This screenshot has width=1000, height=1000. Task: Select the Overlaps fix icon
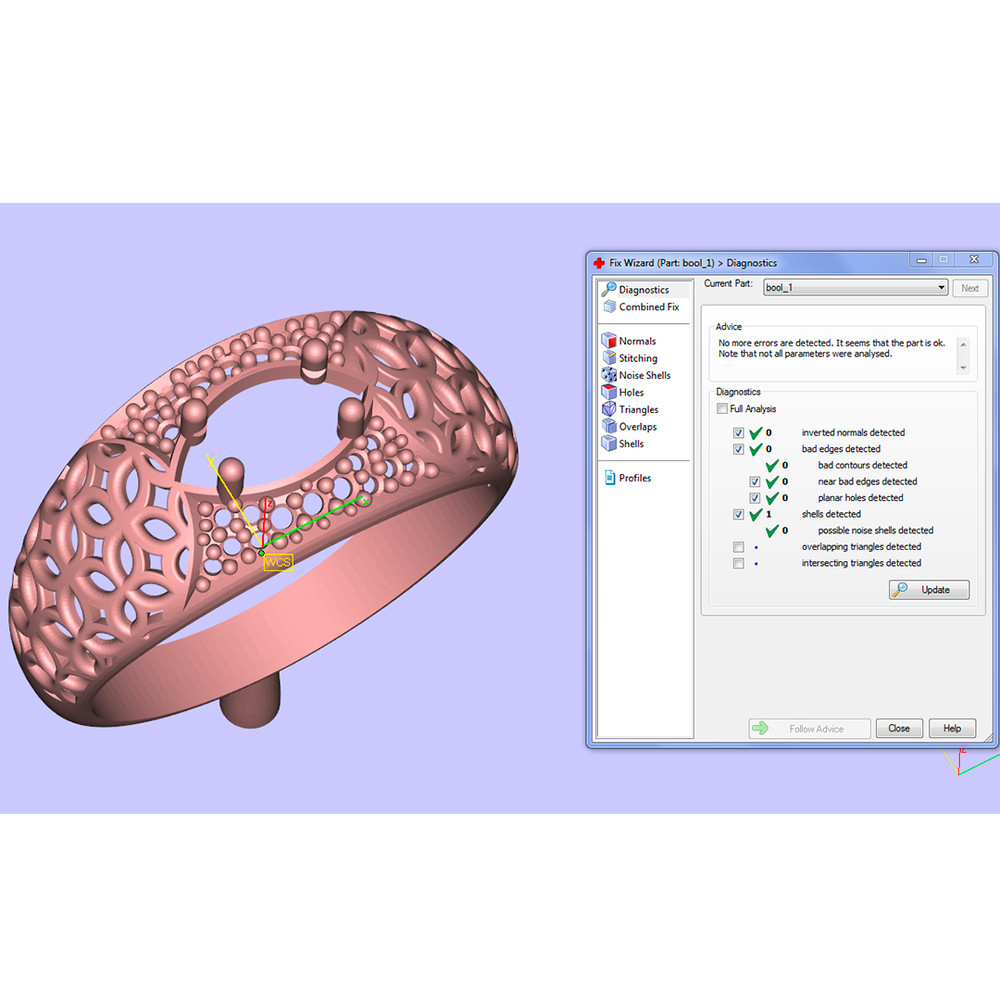tap(610, 427)
